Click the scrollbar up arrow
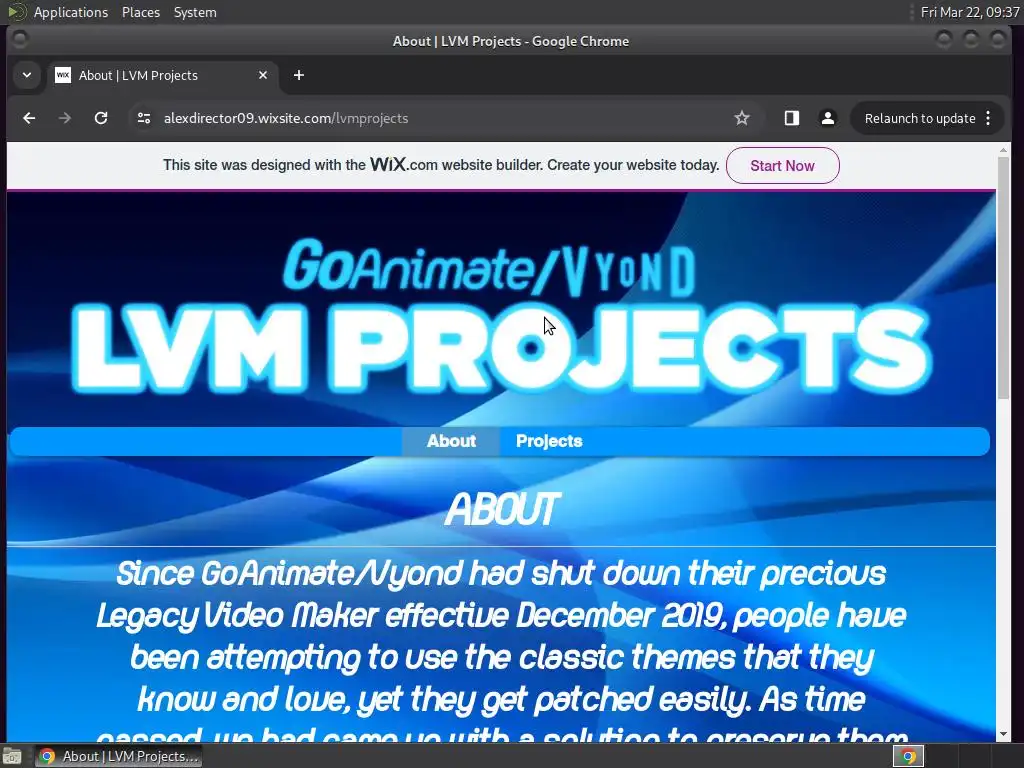Image resolution: width=1024 pixels, height=768 pixels. click(x=1004, y=151)
